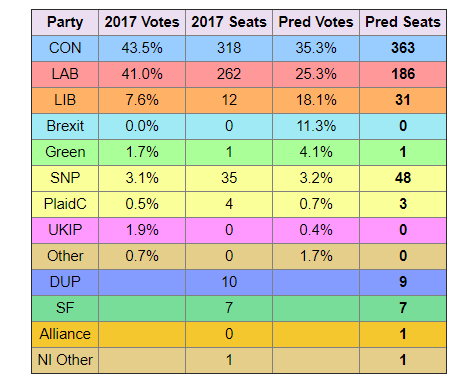Viewport: 460px width, 384px height.
Task: Click the Brexit party row label
Action: click(65, 126)
